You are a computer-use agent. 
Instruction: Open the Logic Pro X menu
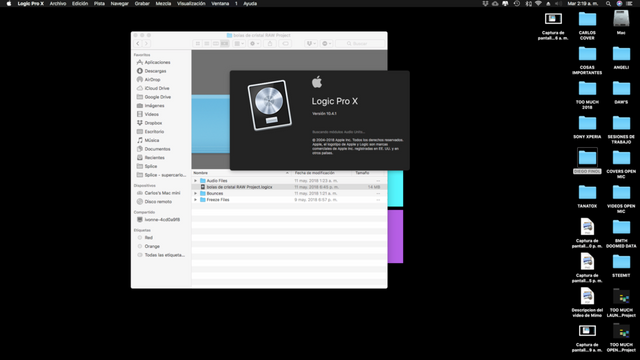tap(31, 4)
